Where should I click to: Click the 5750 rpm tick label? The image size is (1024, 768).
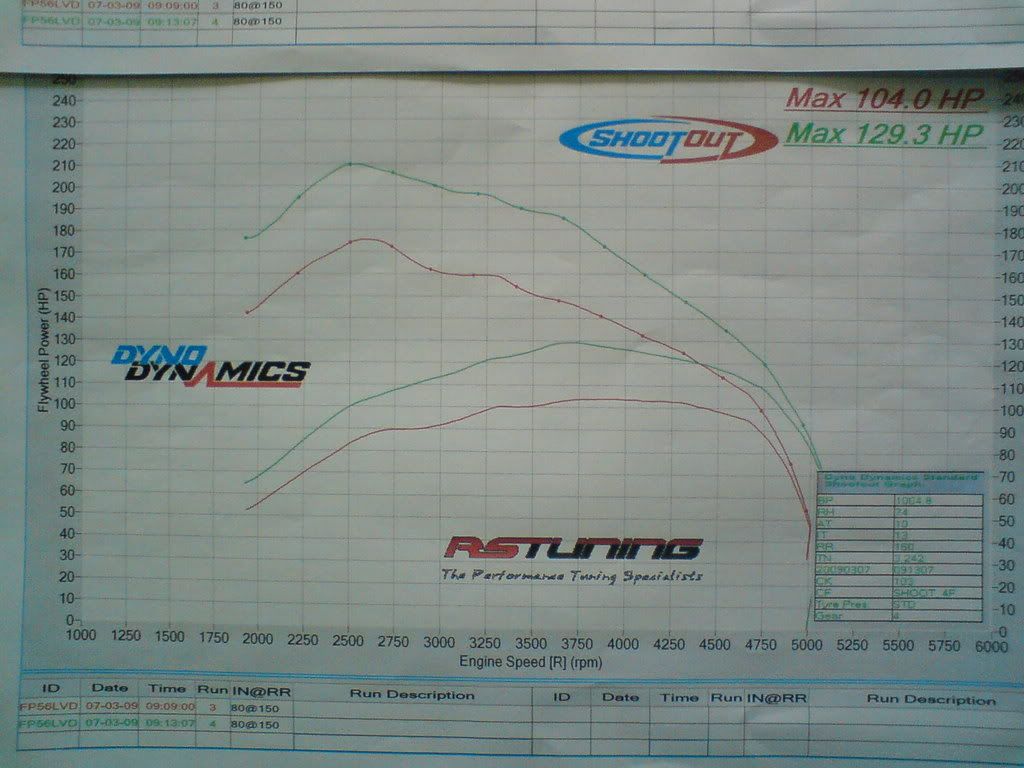[944, 645]
